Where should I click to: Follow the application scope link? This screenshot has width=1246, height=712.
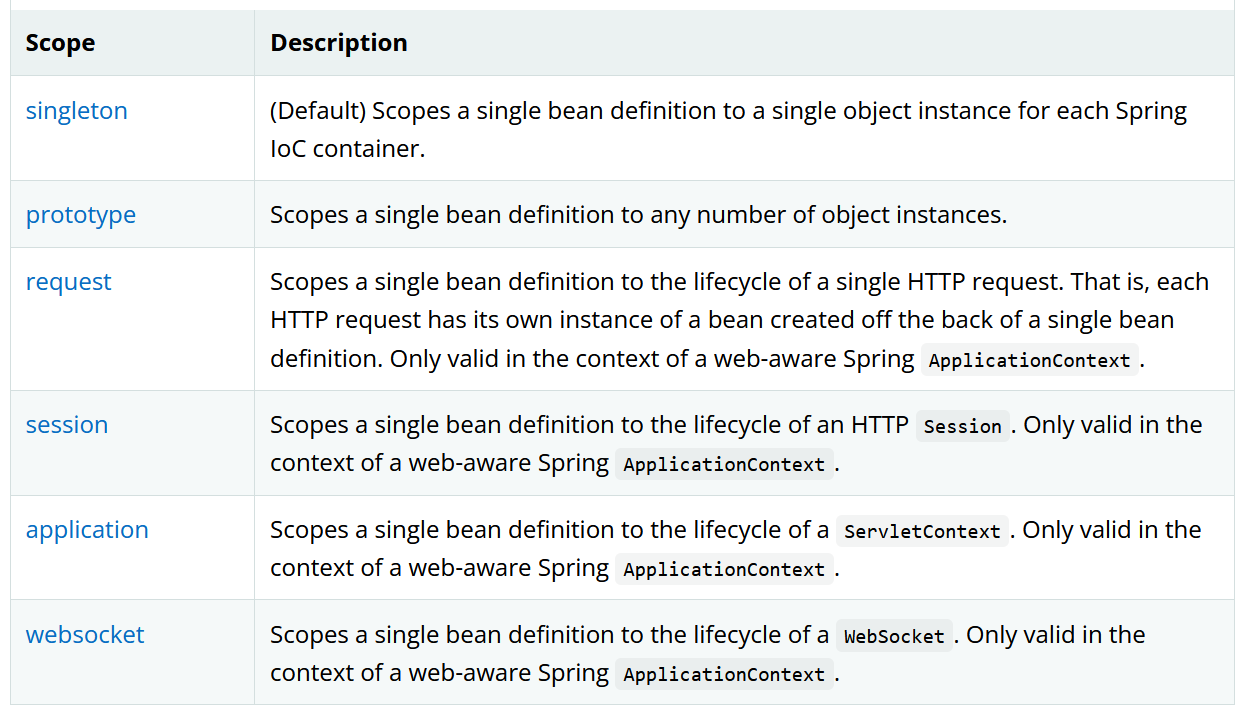[x=87, y=530]
